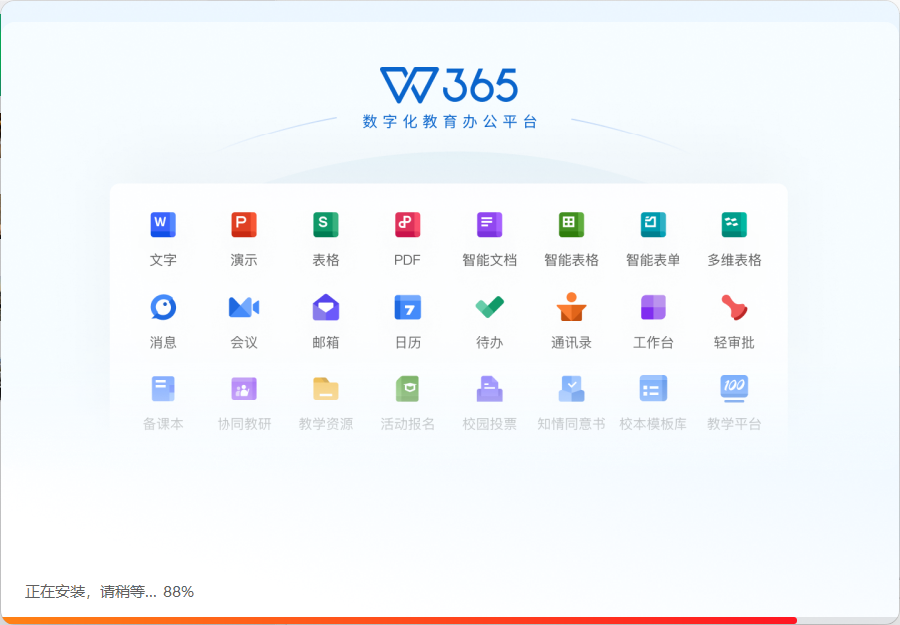This screenshot has height=625, width=900.
Task: Select the 工作台 workbench icon
Action: (653, 307)
